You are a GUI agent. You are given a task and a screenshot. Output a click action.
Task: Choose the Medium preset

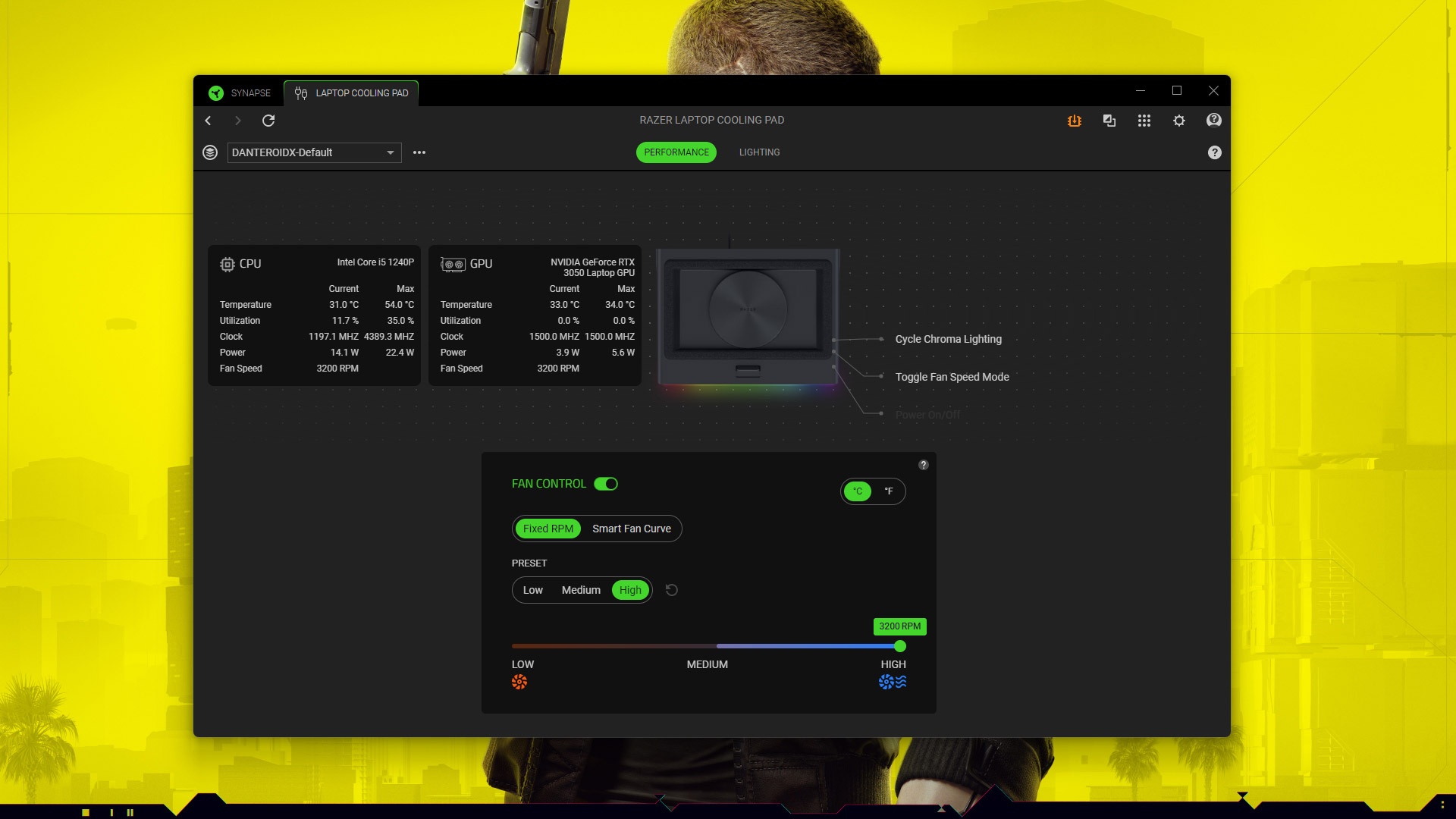[x=581, y=590]
